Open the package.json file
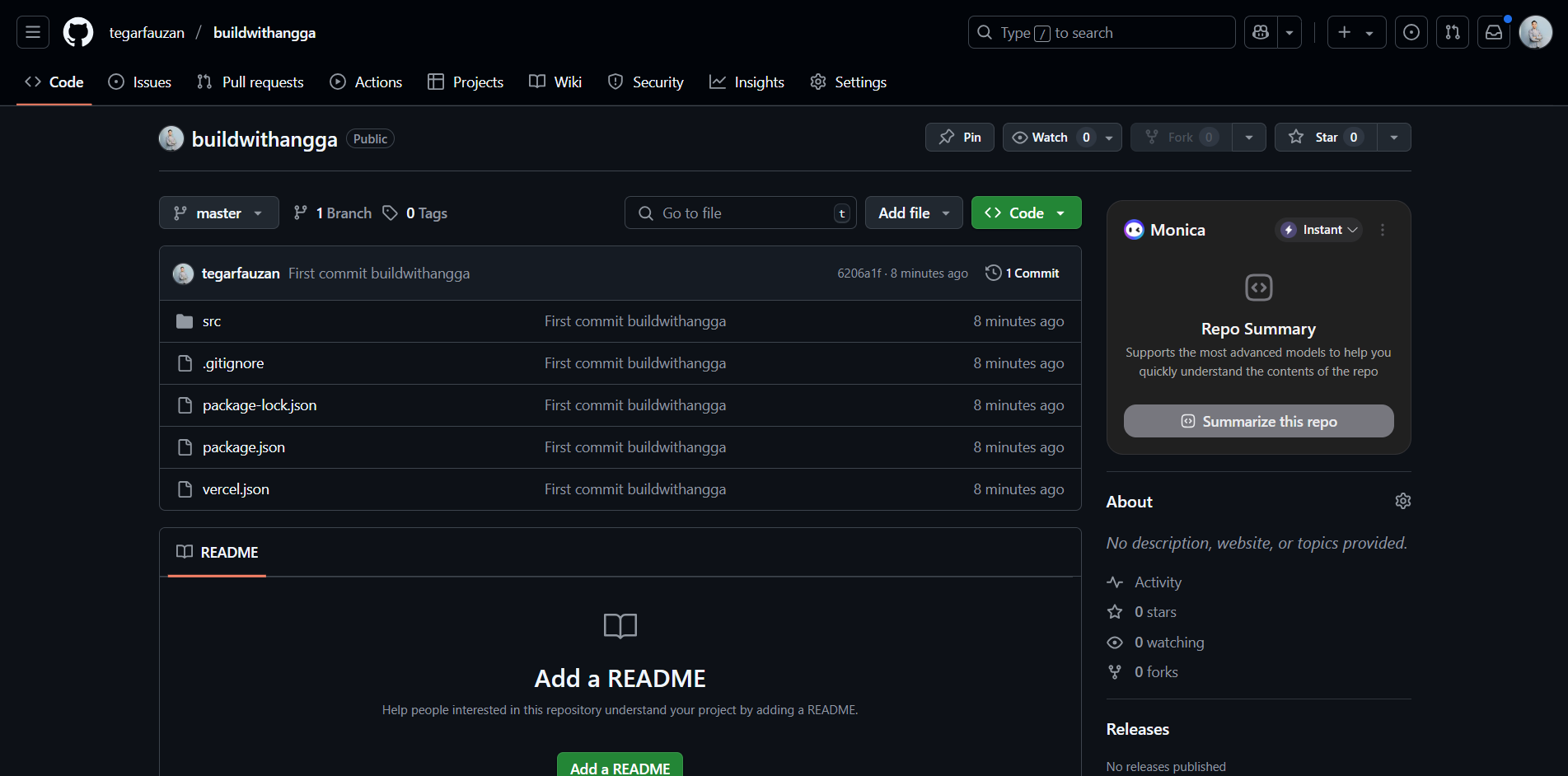 (x=244, y=447)
